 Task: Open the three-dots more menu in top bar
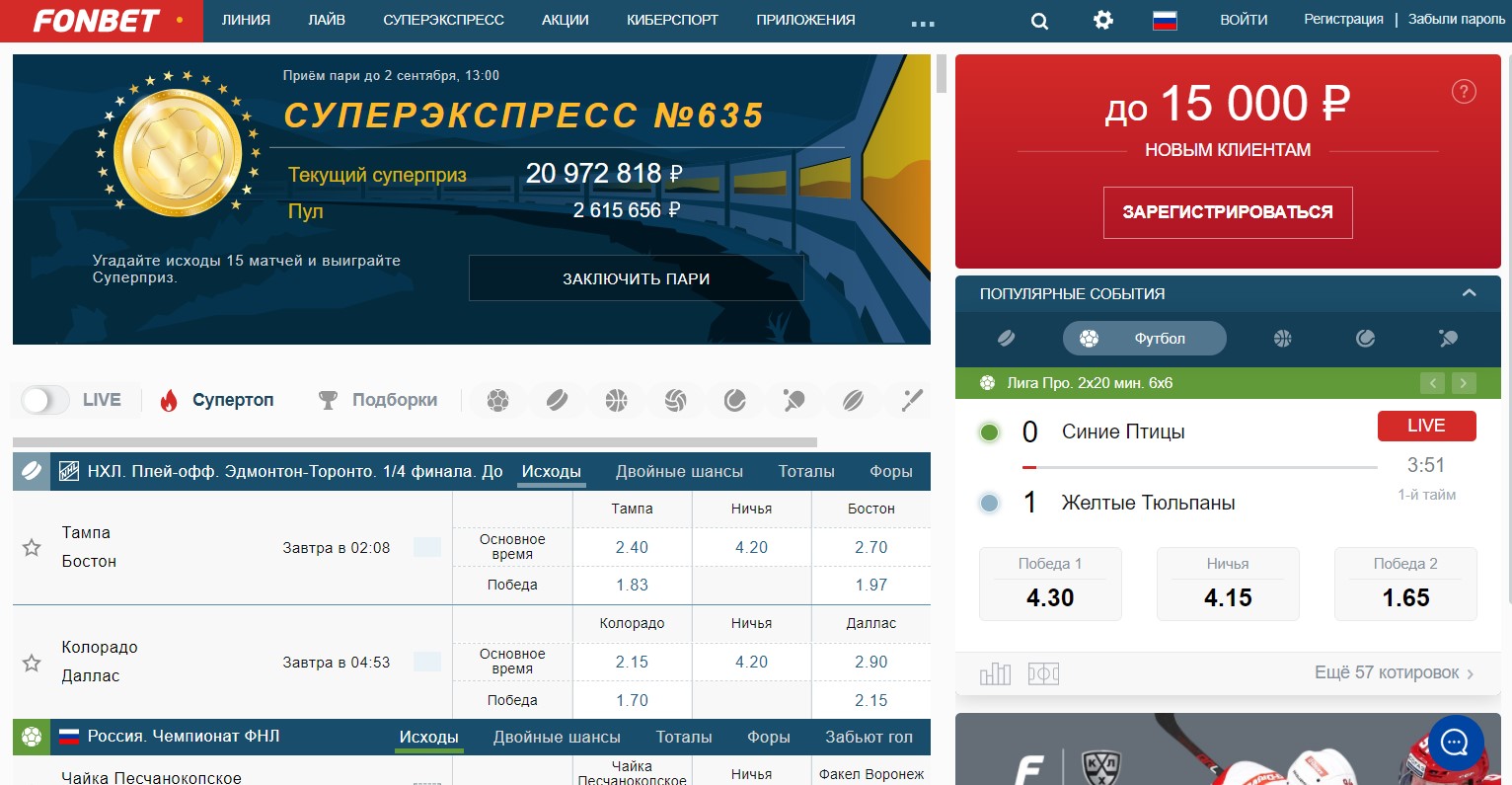point(923,23)
